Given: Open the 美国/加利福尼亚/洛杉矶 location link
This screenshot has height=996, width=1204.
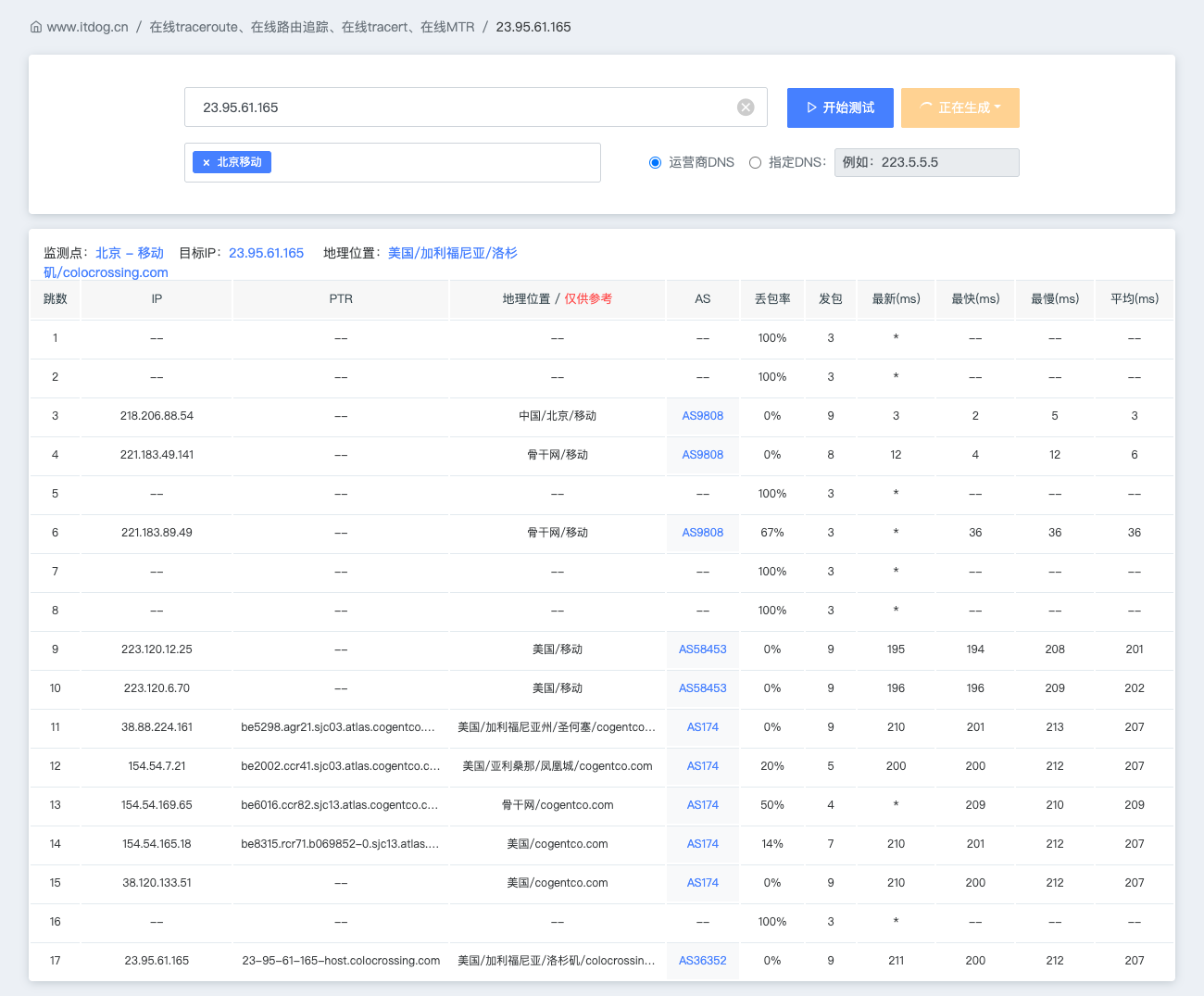Looking at the screenshot, I should 453,253.
